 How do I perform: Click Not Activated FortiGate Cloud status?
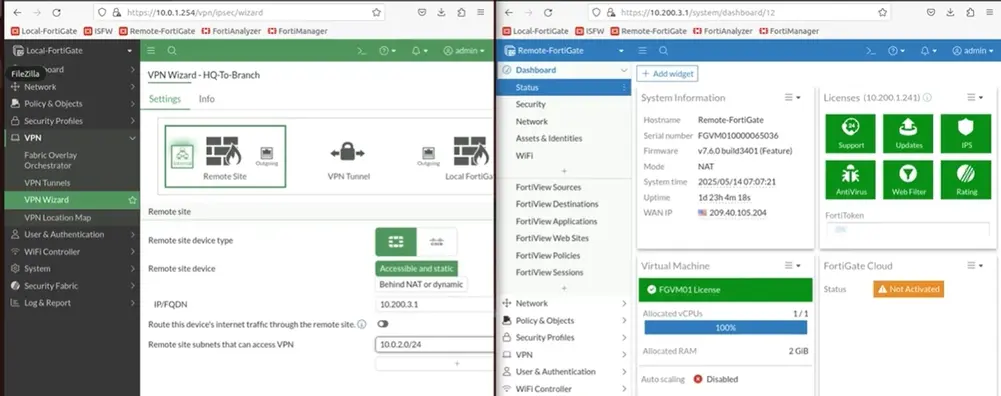(x=908, y=289)
